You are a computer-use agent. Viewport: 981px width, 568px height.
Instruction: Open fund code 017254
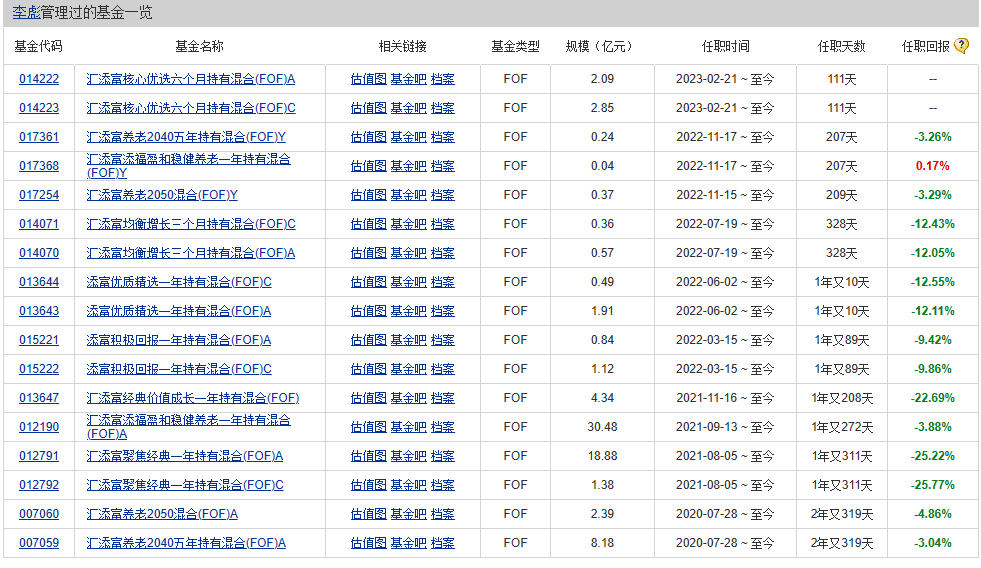(39, 195)
